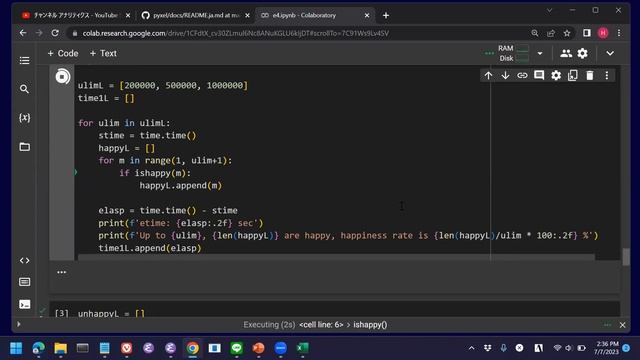The image size is (640, 360).
Task: Share this page icon in address bar
Action: pyautogui.click(x=551, y=33)
